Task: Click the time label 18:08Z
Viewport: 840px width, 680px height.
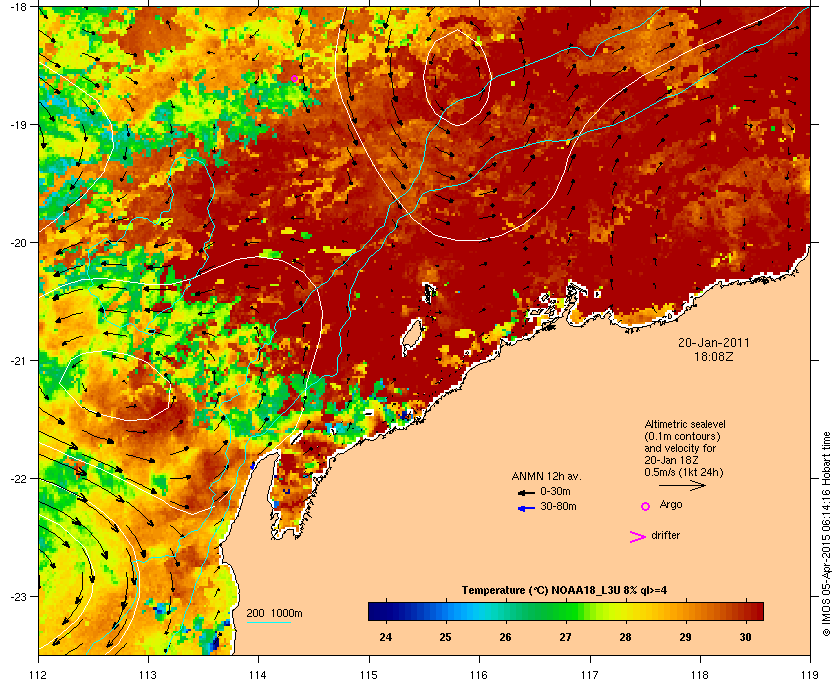Action: [714, 356]
